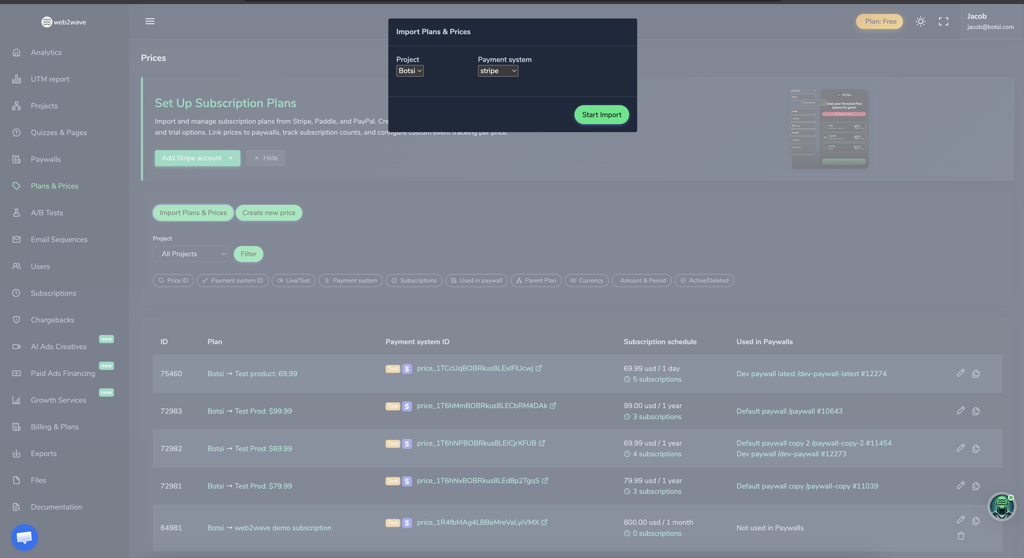Toggle the Used in paywall column chip

[x=476, y=280]
